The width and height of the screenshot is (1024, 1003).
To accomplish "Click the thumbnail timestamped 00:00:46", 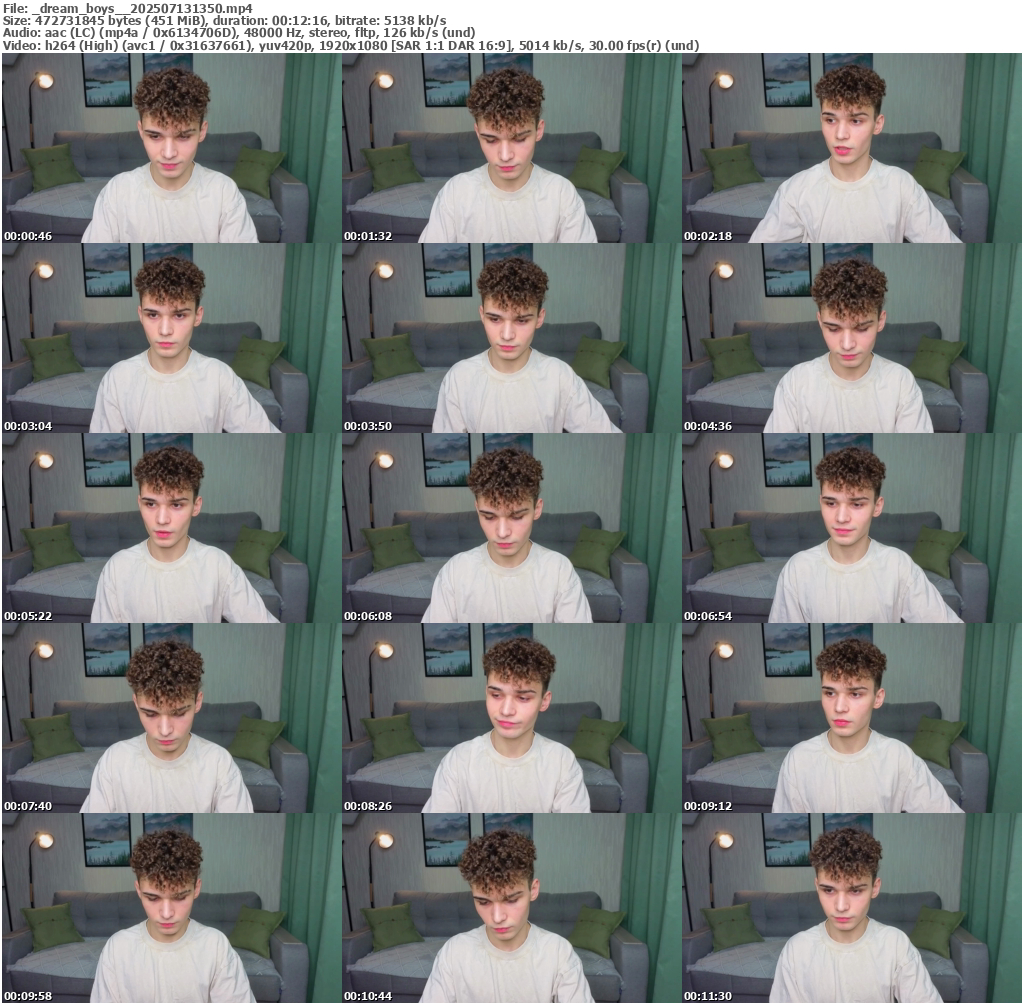I will coord(171,148).
